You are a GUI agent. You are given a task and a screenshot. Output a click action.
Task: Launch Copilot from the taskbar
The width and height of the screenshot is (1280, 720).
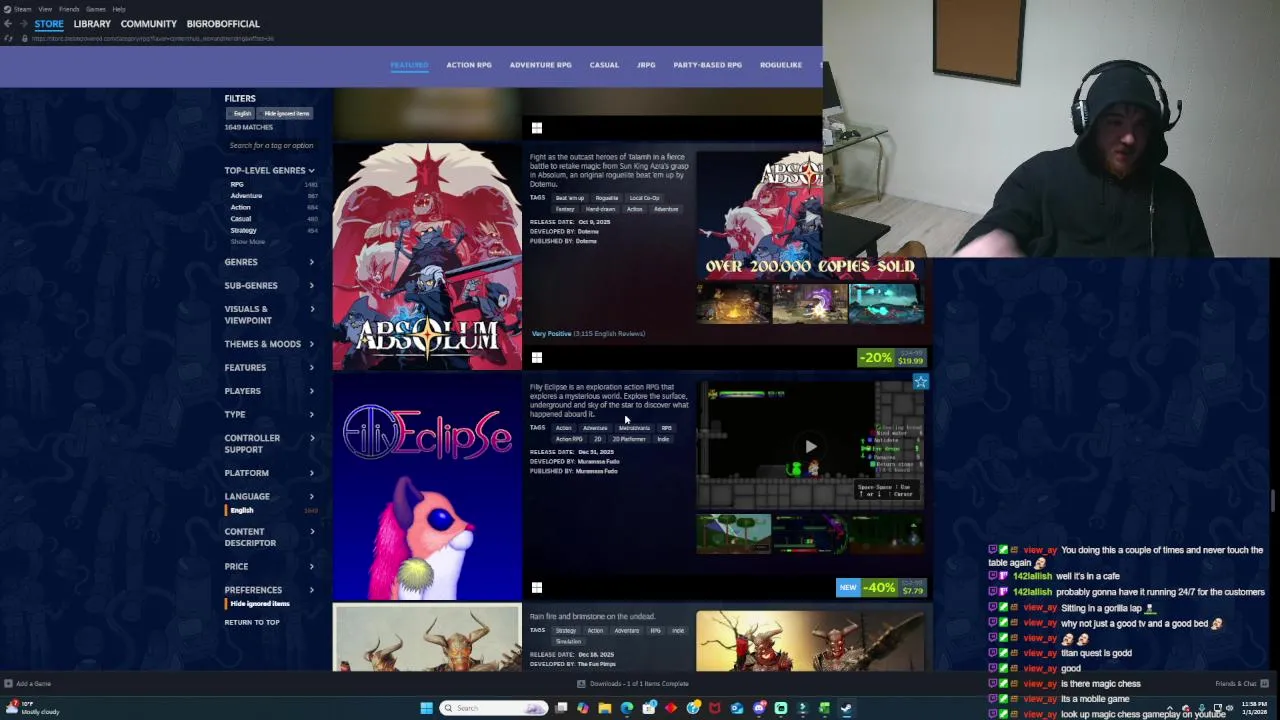coord(583,708)
